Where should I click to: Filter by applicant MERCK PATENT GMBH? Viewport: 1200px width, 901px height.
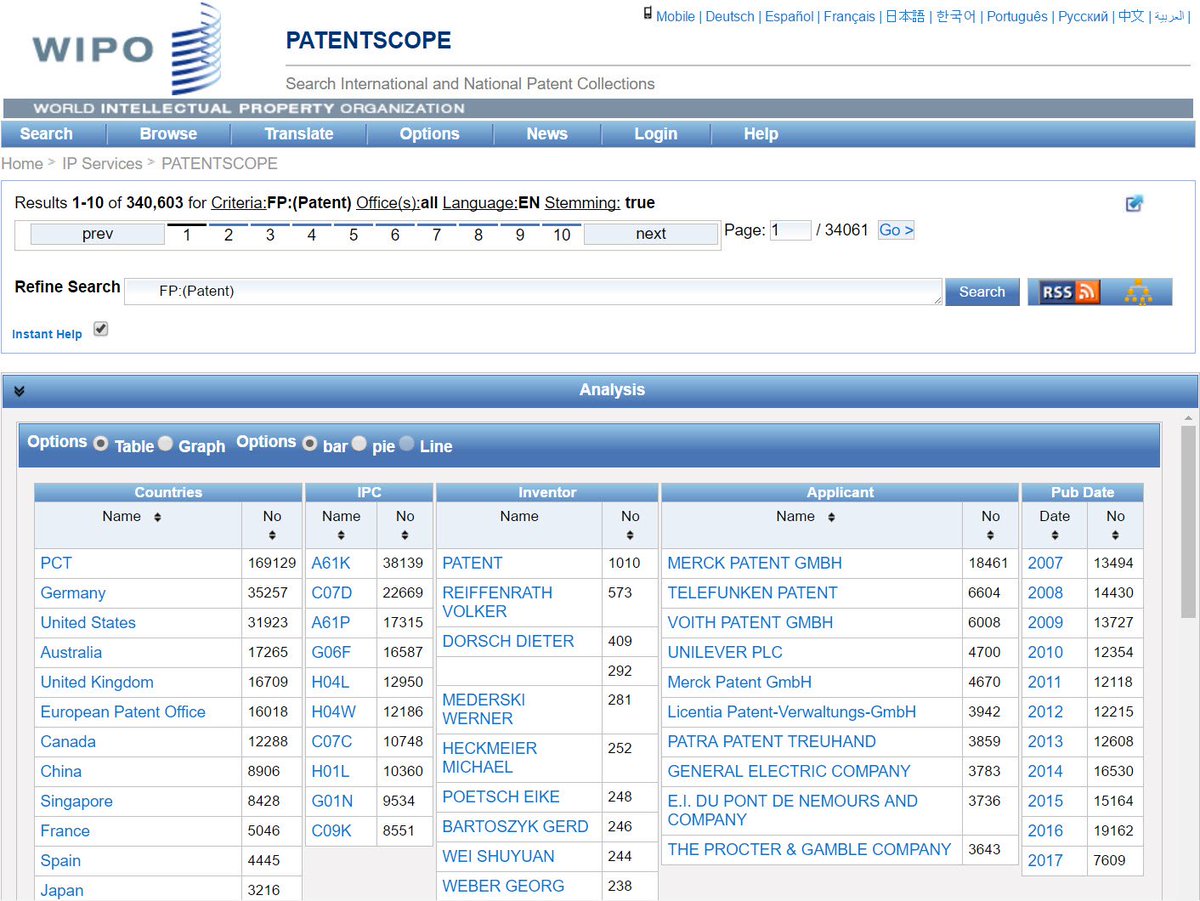(x=755, y=563)
